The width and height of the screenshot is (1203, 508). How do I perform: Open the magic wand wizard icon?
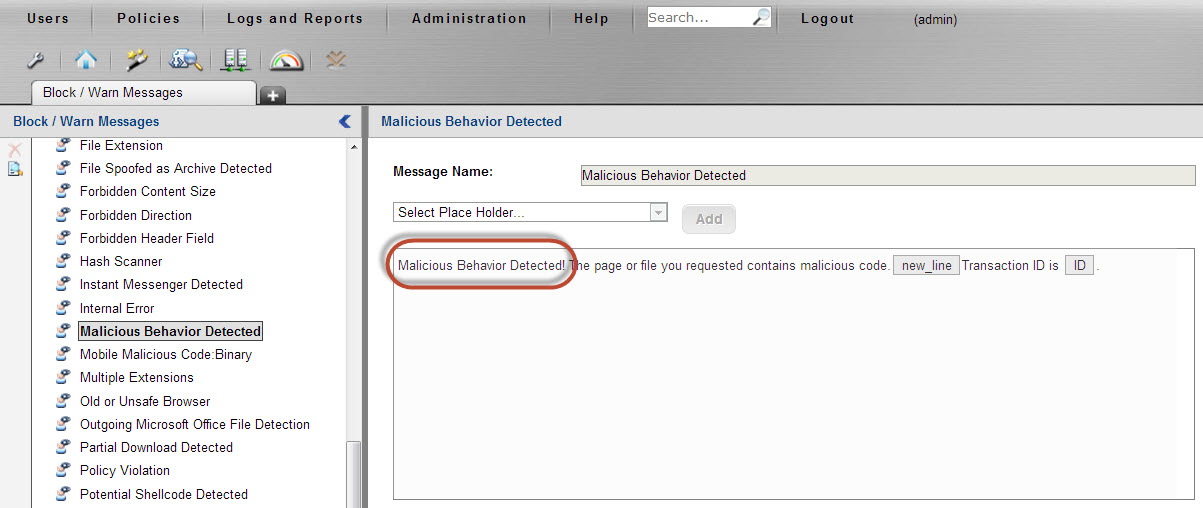(136, 61)
